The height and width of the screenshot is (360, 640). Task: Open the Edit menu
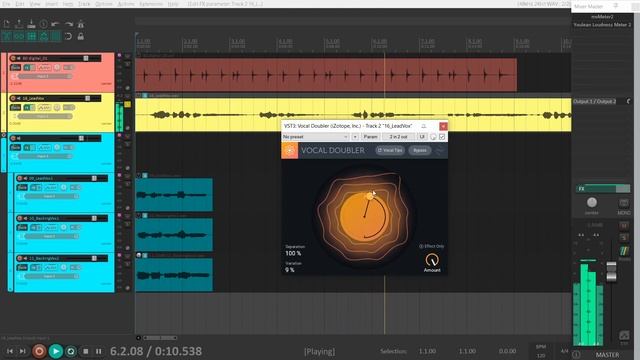20,4
